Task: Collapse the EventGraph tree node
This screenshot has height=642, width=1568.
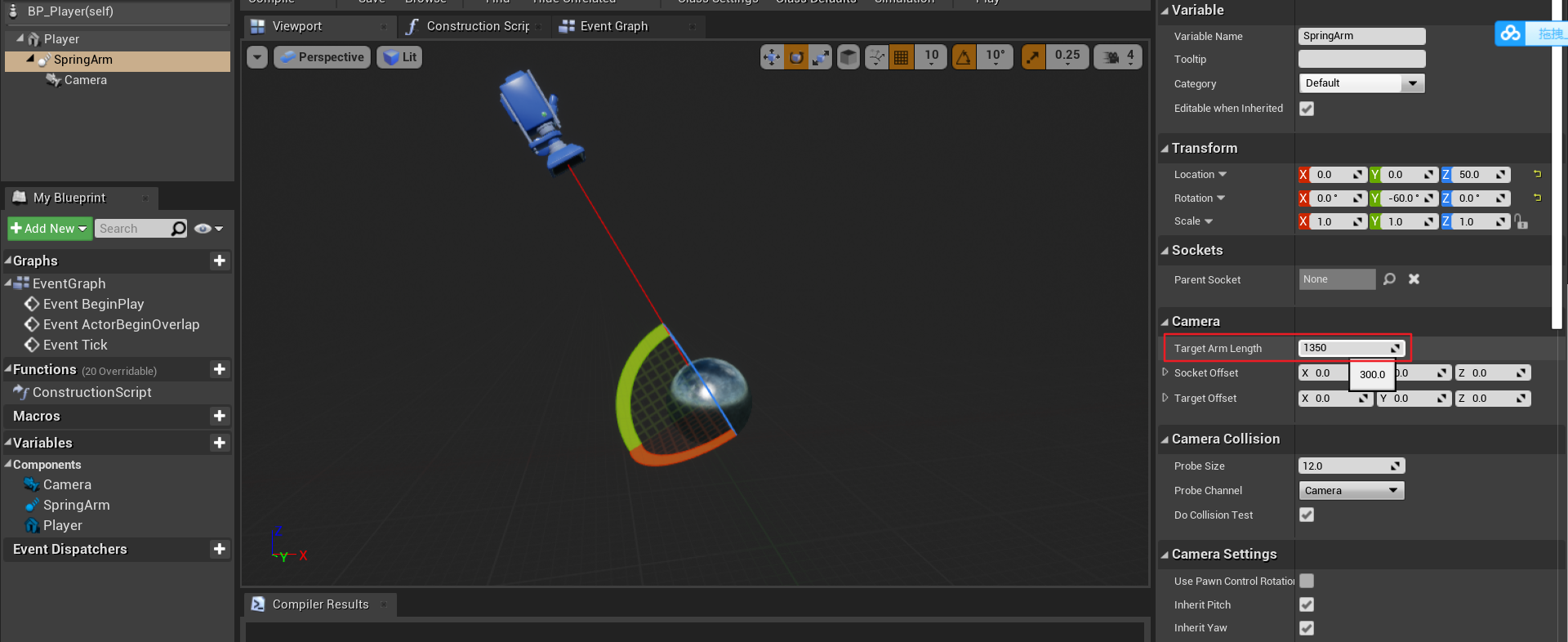Action: [x=8, y=283]
